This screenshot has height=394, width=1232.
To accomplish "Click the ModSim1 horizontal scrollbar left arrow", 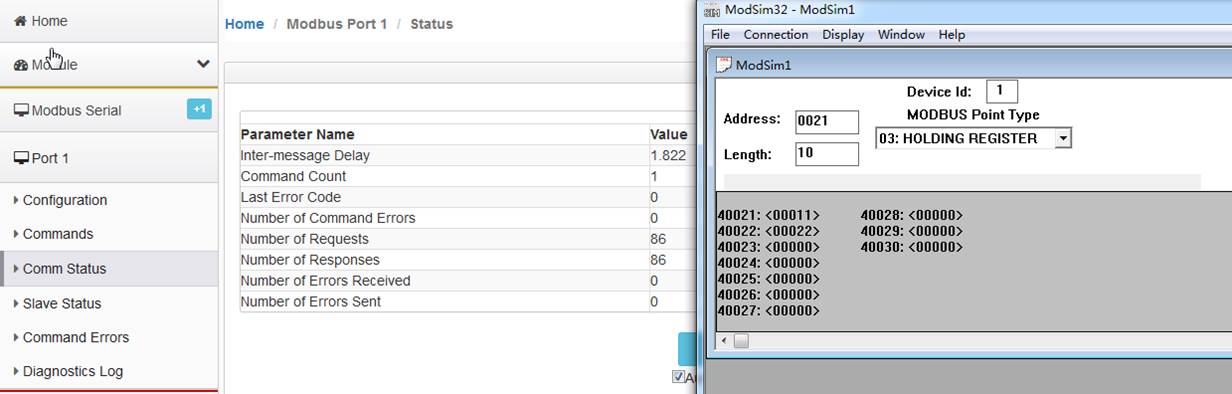I will [724, 341].
